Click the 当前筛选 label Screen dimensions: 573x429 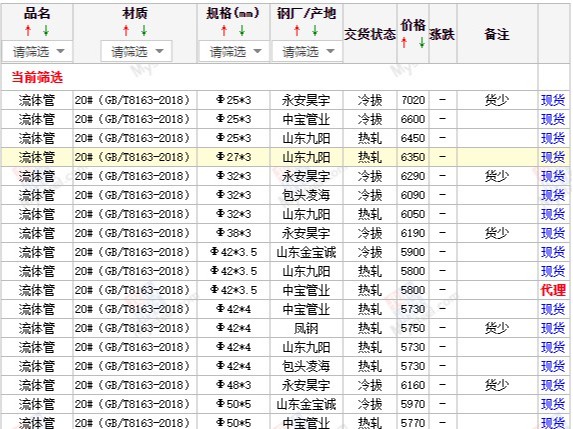[37, 77]
